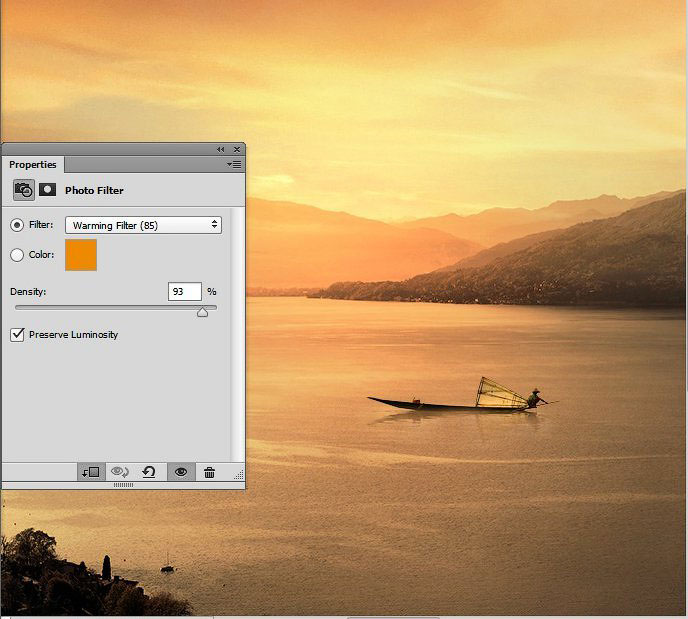688x619 pixels.
Task: Toggle adjustment layer visibility eye
Action: (181, 472)
